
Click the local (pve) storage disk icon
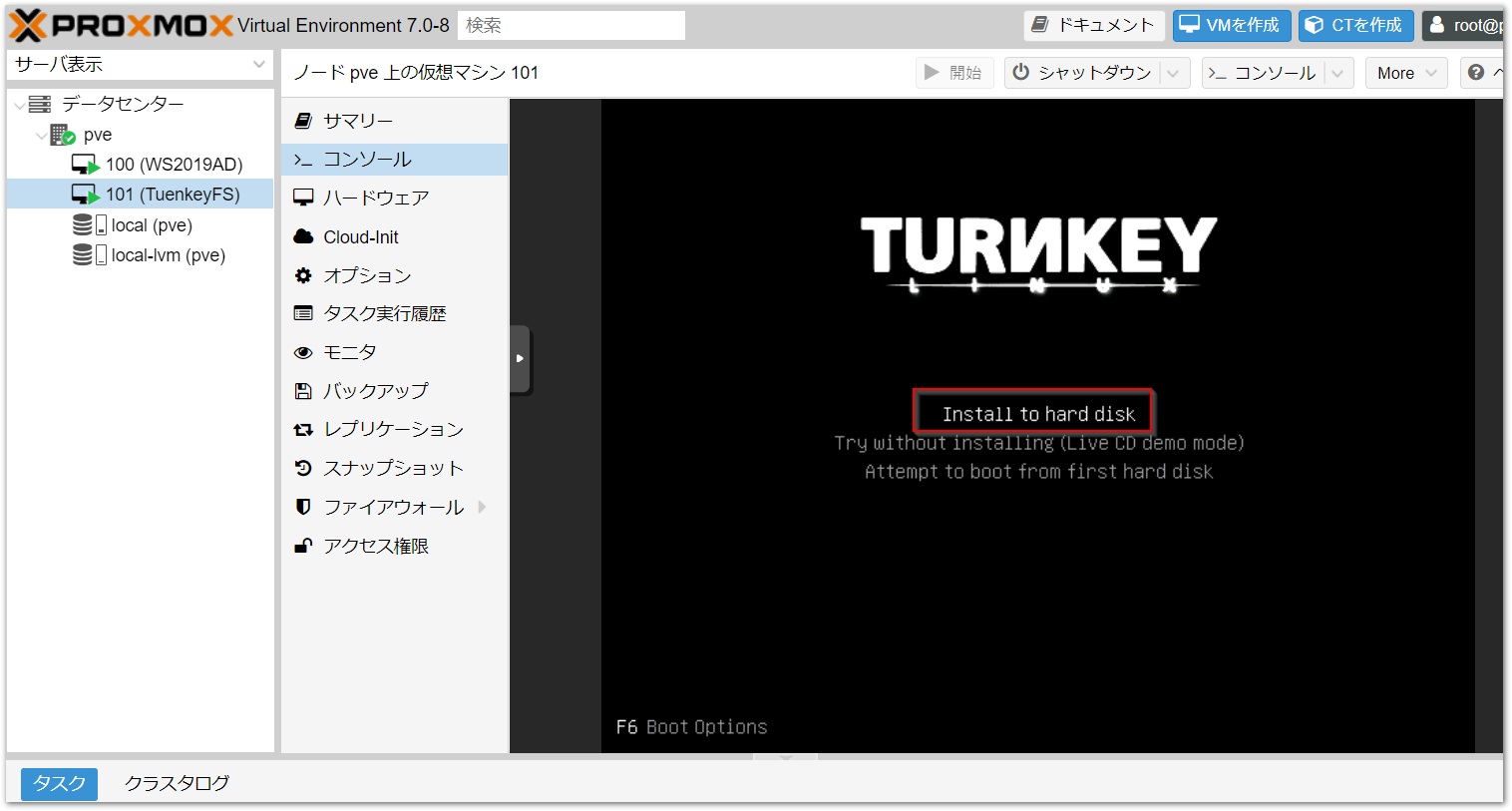[89, 225]
